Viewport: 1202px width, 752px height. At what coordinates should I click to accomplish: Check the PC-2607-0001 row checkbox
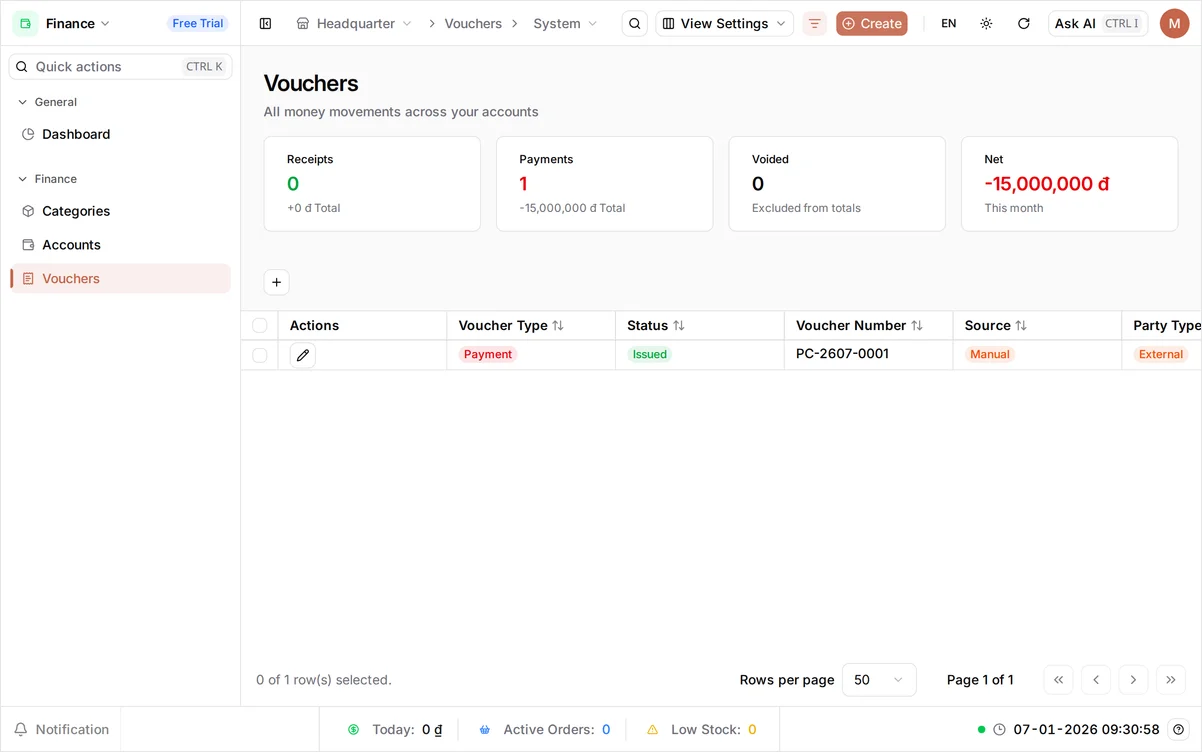[260, 355]
